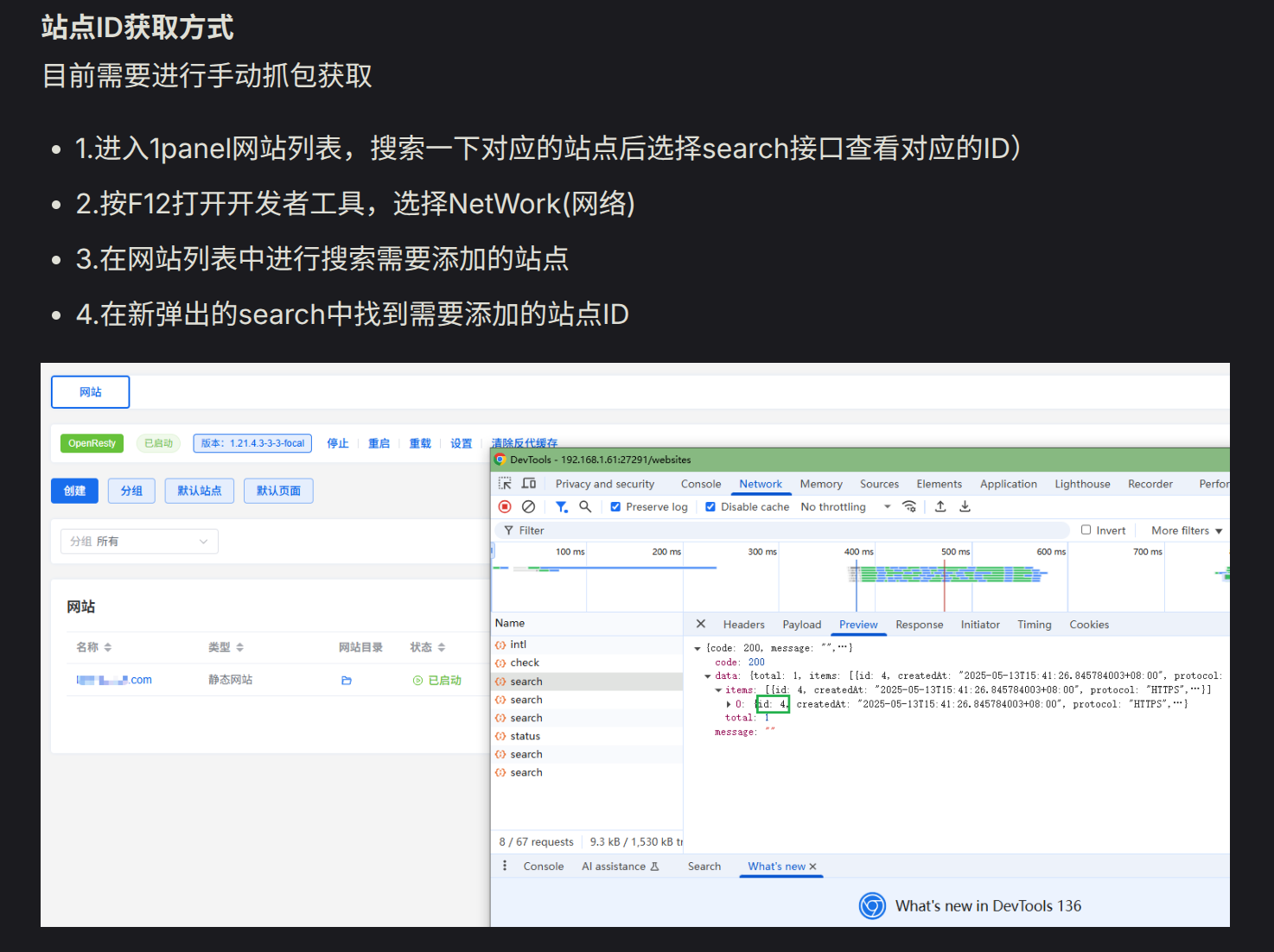This screenshot has width=1274, height=952.
Task: Click the 设置 link for OpenResty
Action: [x=462, y=443]
